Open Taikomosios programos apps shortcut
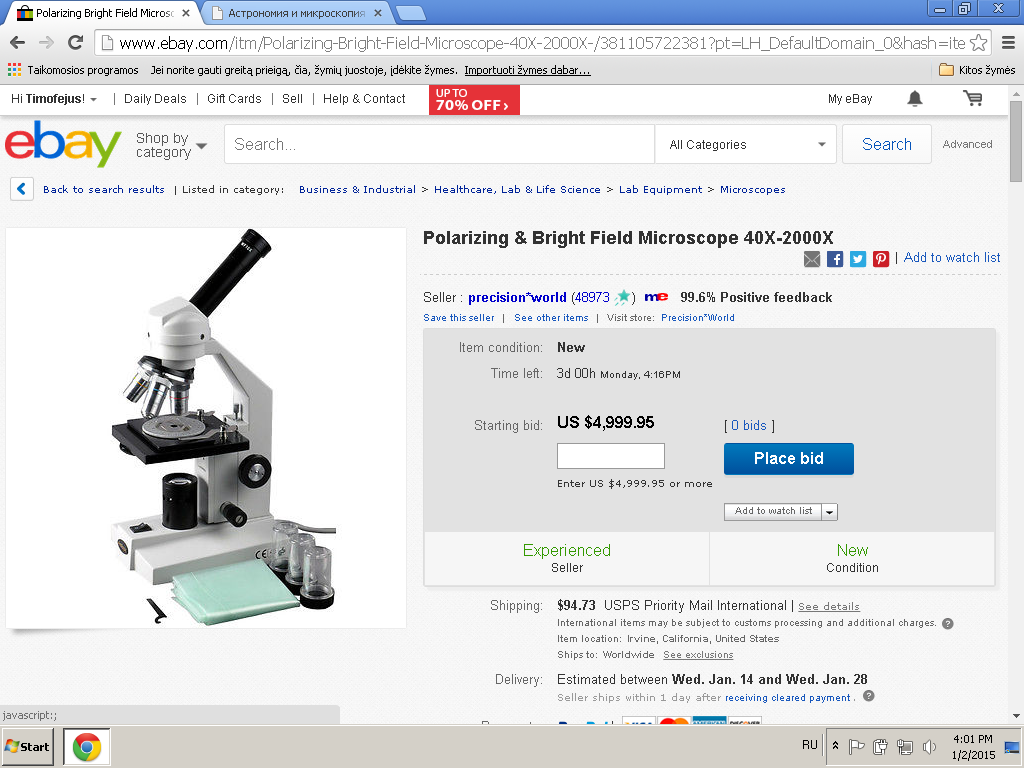 [x=73, y=70]
